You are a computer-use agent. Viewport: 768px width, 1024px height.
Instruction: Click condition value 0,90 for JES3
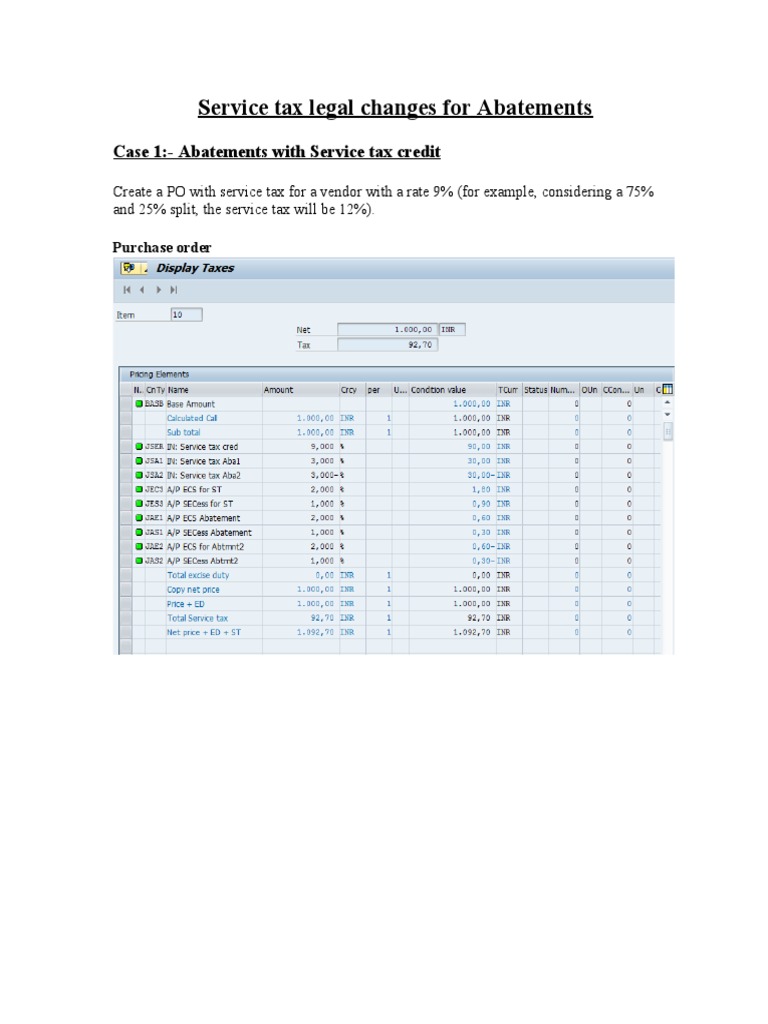pos(481,504)
